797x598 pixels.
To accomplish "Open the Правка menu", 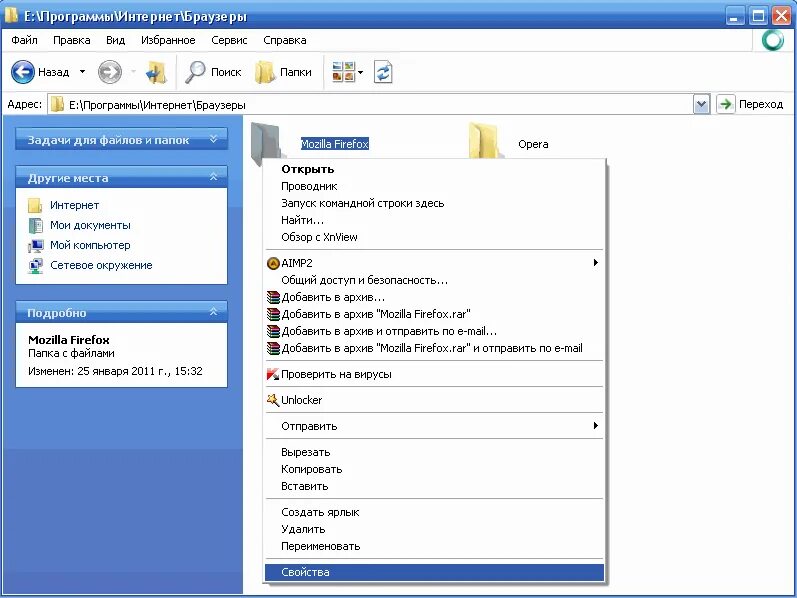I will click(x=72, y=40).
